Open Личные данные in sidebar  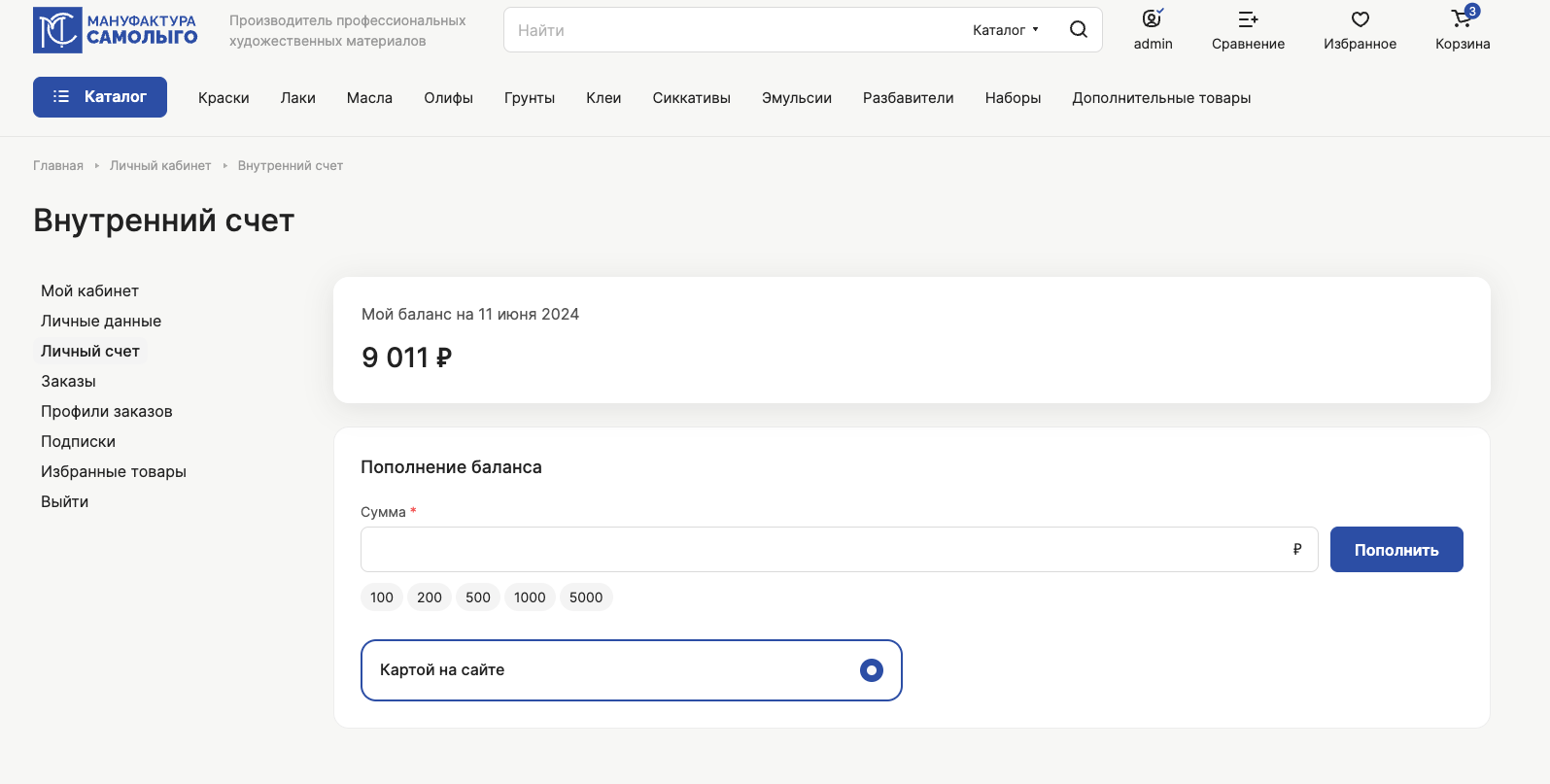[101, 321]
